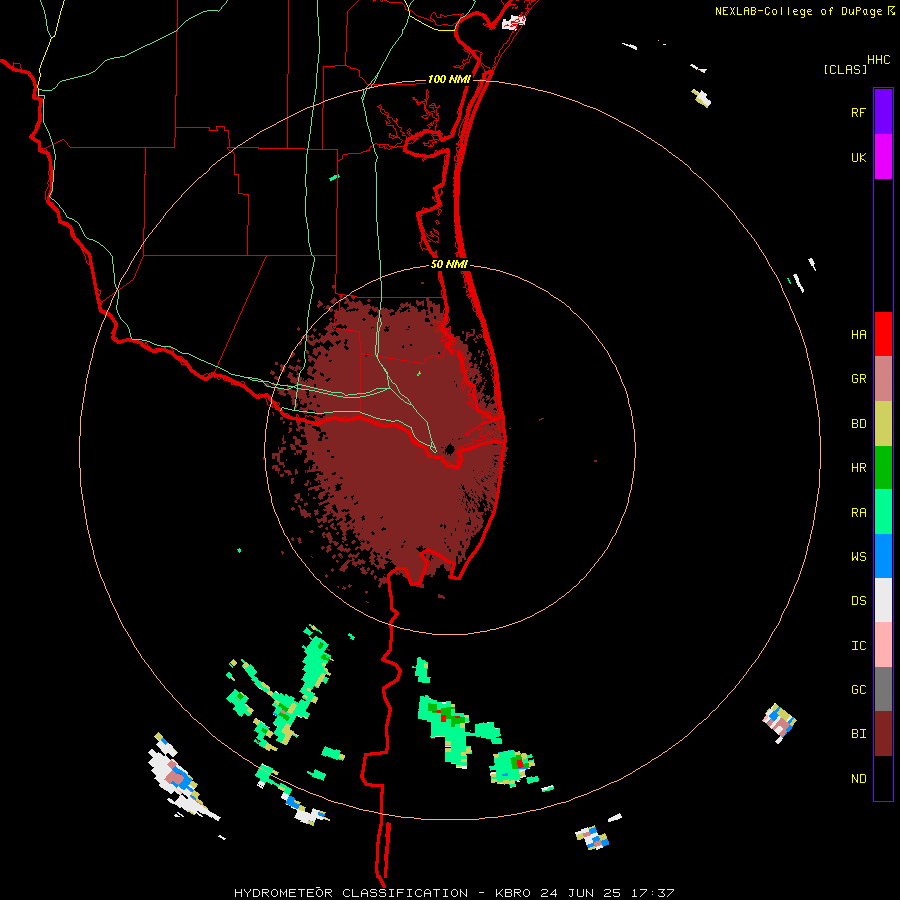Click the 100 NMI range ring label

449,79
